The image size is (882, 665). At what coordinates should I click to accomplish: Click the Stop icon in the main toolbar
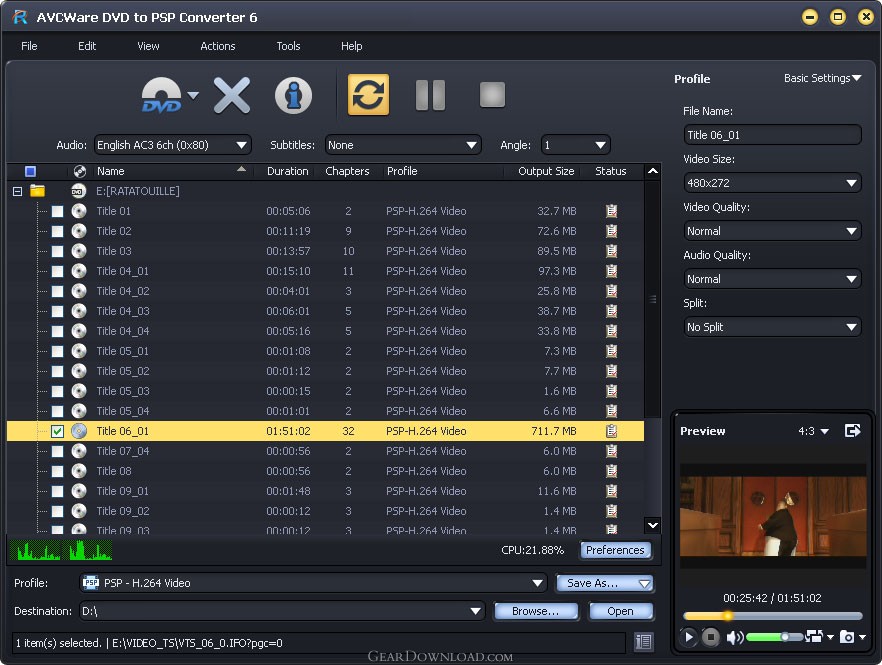pyautogui.click(x=492, y=95)
